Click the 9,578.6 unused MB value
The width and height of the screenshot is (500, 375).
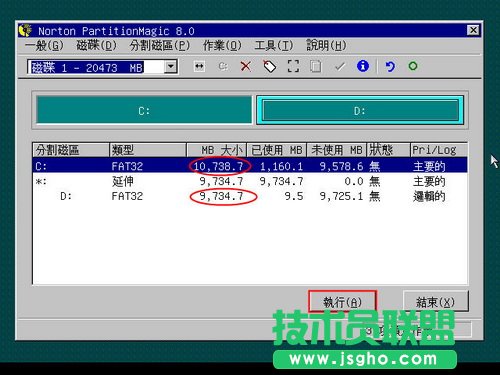pyautogui.click(x=341, y=166)
